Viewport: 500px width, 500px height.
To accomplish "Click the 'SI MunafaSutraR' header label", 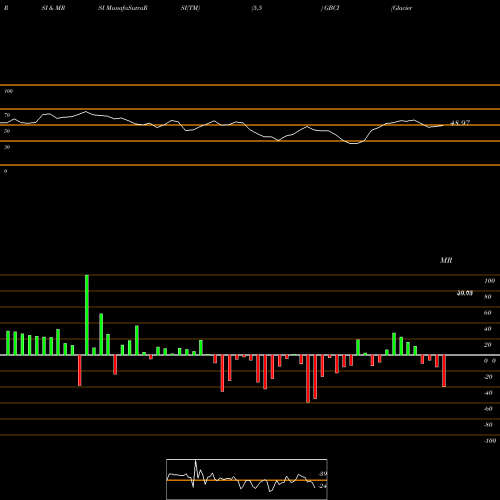I will tap(123, 8).
